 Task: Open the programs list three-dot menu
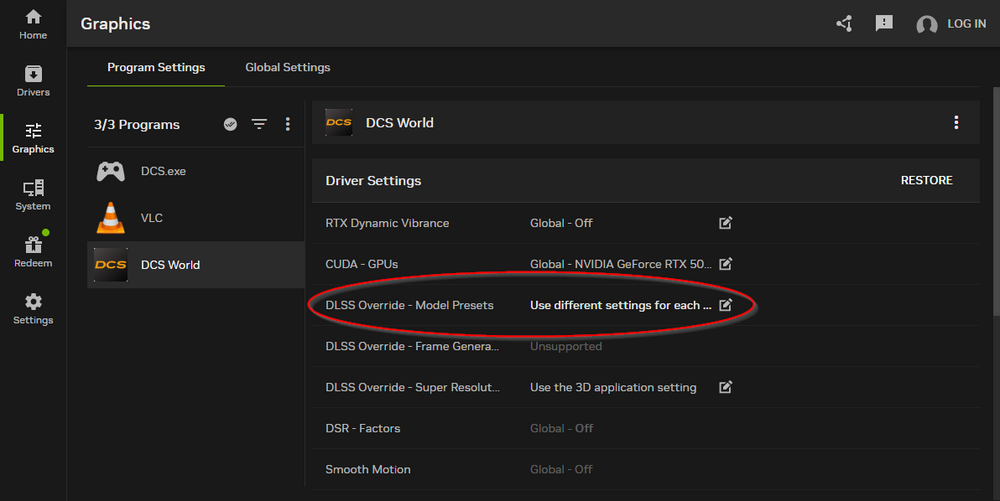[288, 125]
